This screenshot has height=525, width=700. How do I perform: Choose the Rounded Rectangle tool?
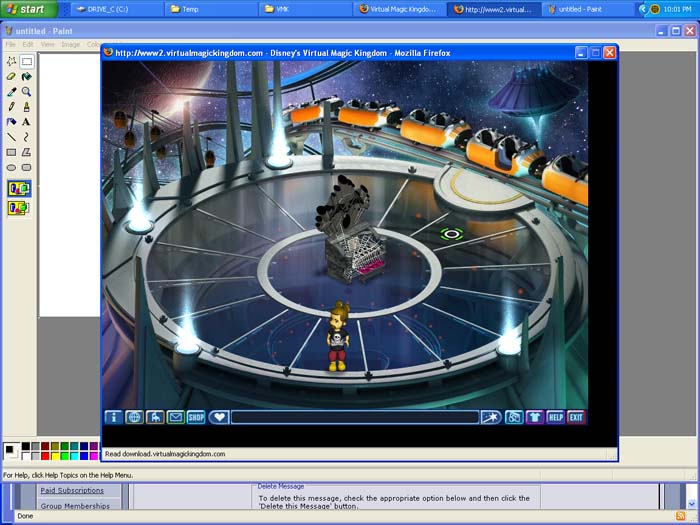pyautogui.click(x=26, y=167)
